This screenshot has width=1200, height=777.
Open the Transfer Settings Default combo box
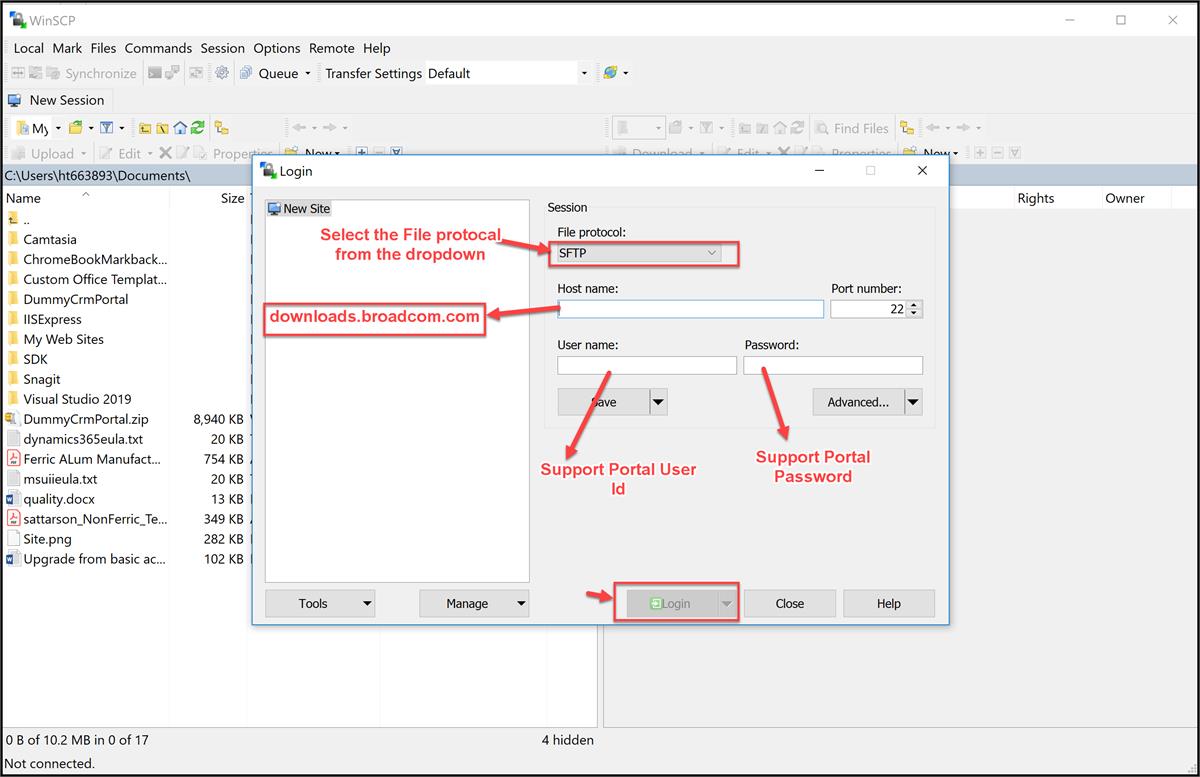[508, 73]
